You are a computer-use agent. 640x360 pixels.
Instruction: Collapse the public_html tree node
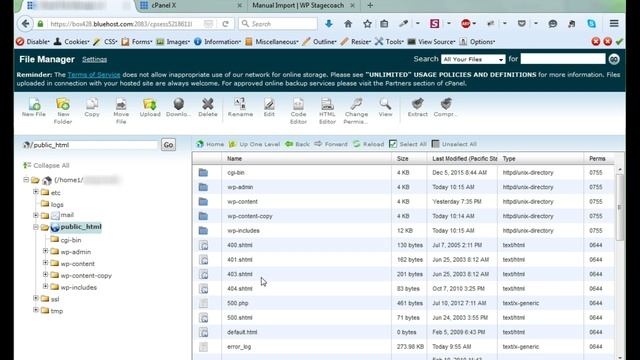tap(36, 227)
